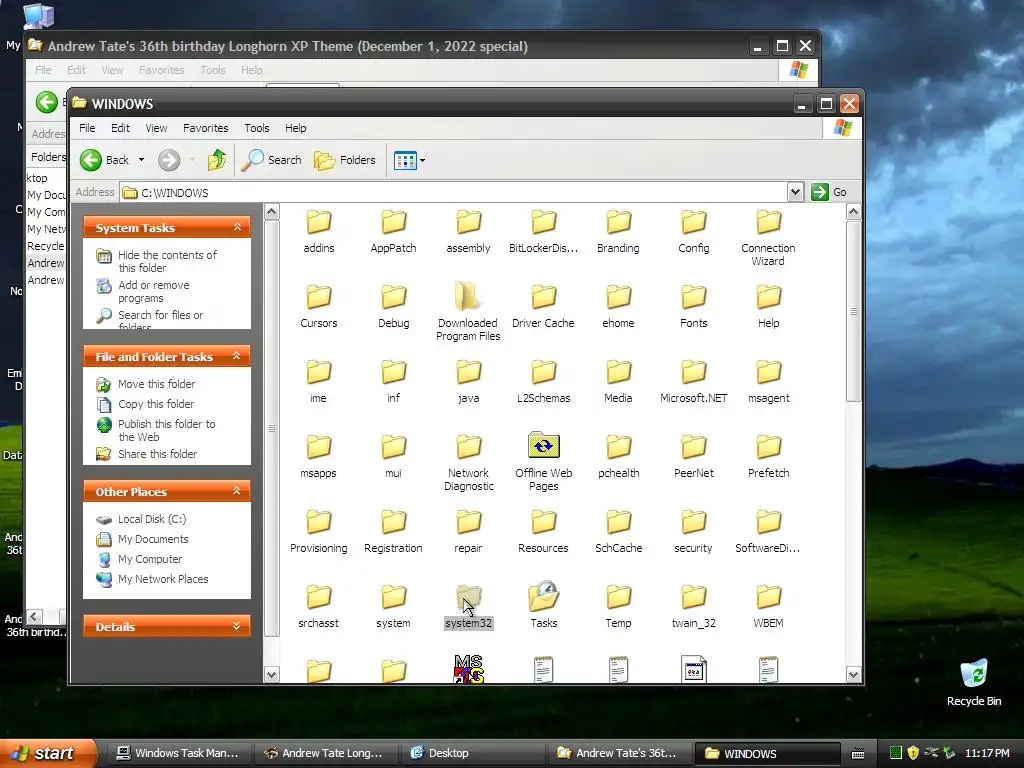
Task: Open the pchealth folder
Action: click(x=618, y=457)
